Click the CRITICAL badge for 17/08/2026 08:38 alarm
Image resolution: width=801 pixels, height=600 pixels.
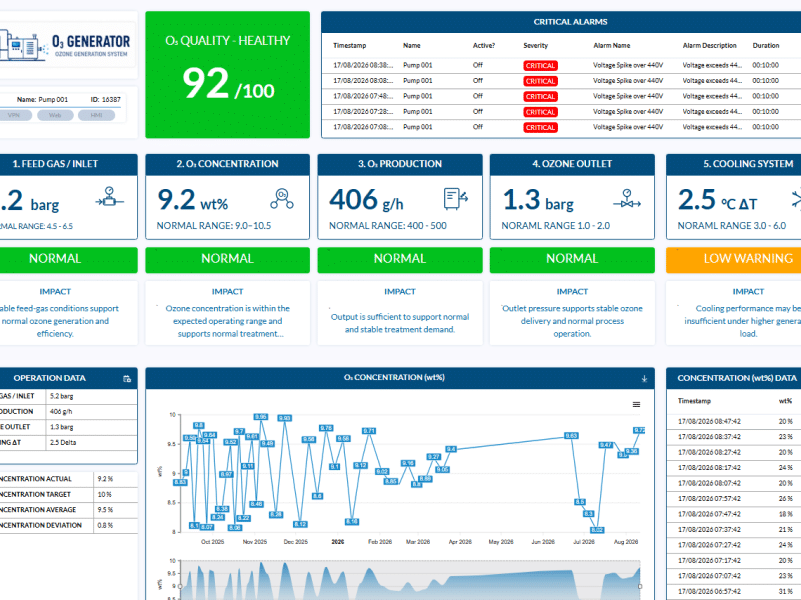coord(540,65)
